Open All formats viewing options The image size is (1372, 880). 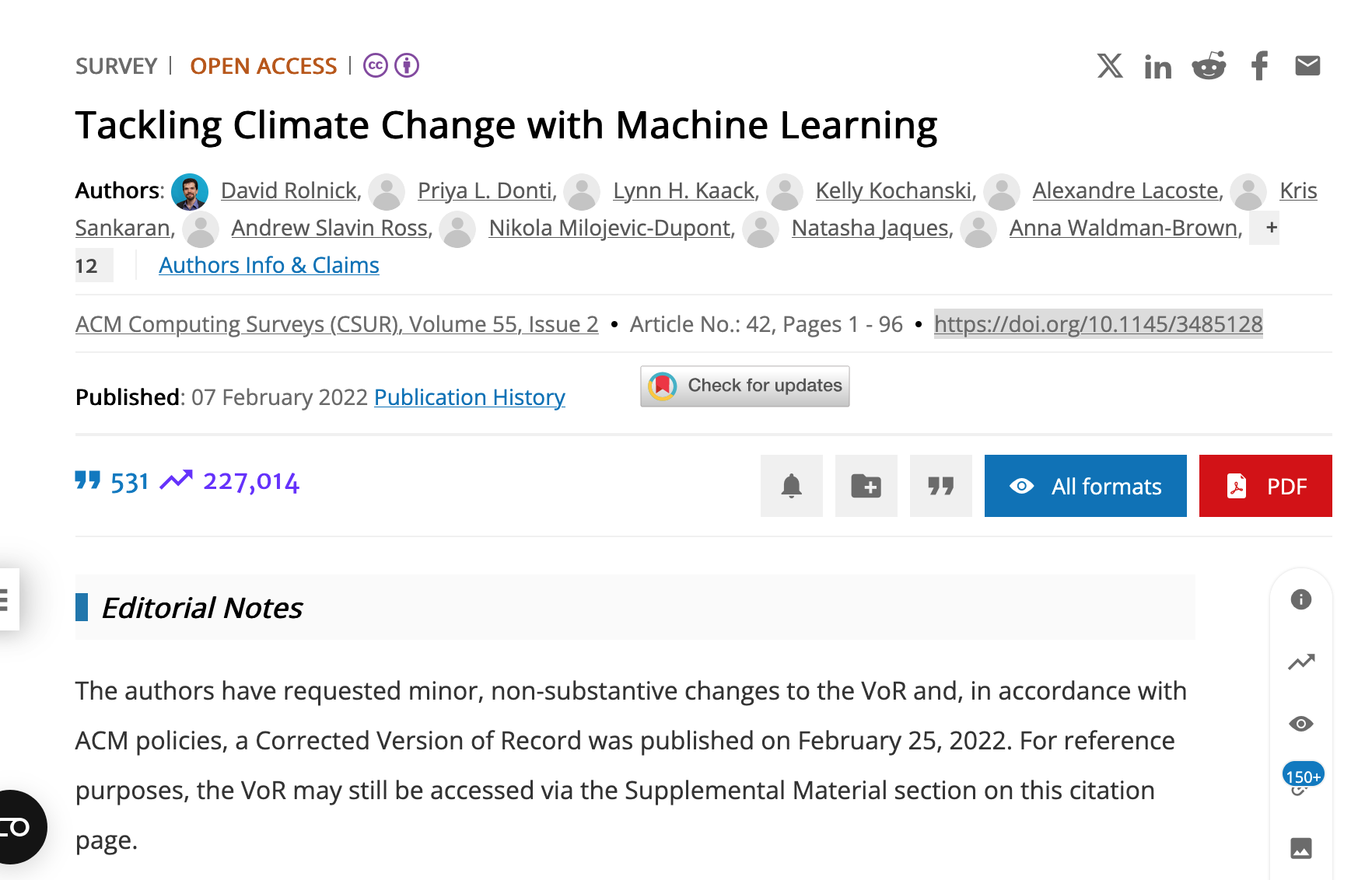1085,486
